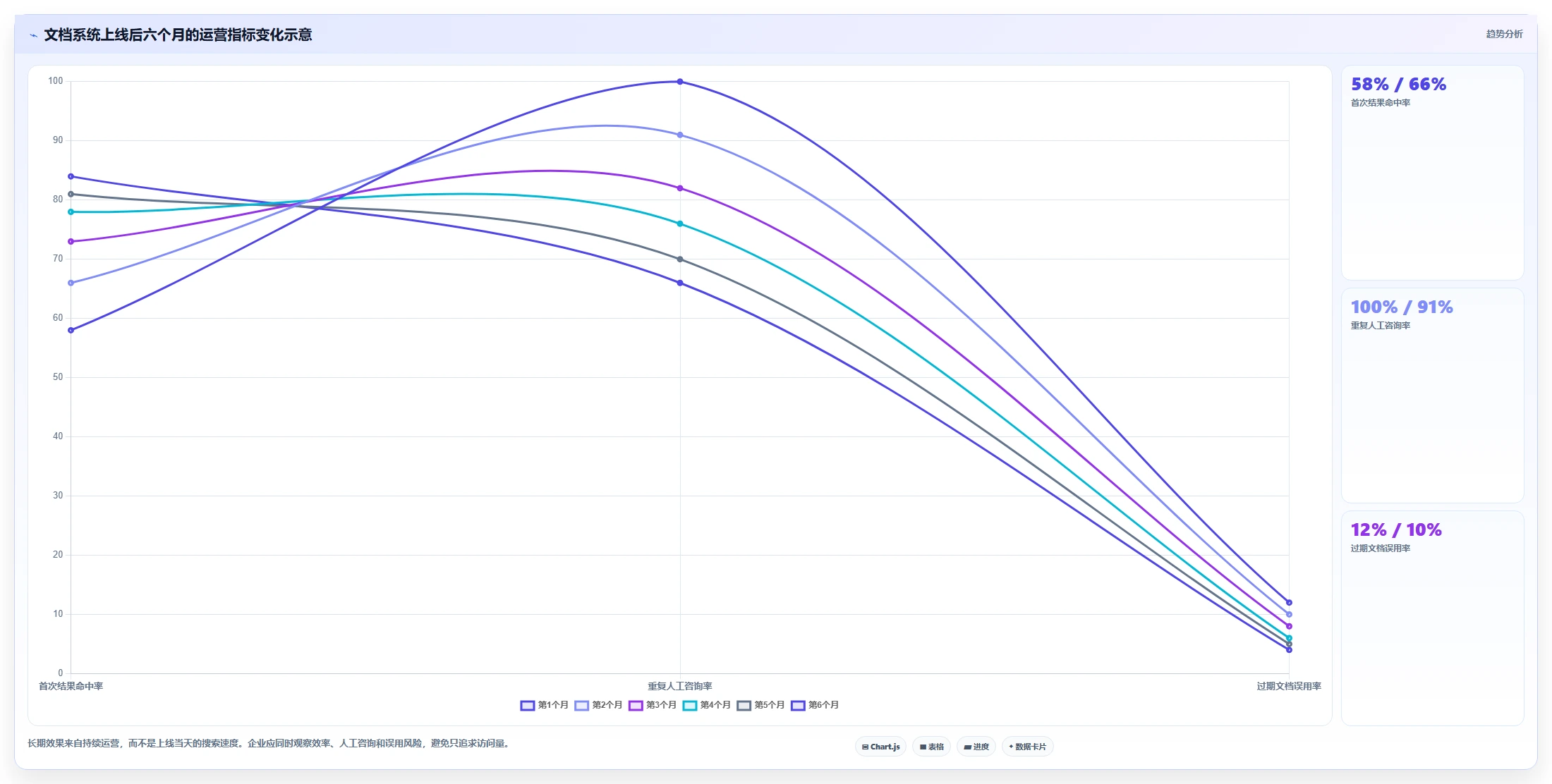The width and height of the screenshot is (1552, 784).
Task: Toggle the 第3个月 legend series
Action: click(653, 705)
